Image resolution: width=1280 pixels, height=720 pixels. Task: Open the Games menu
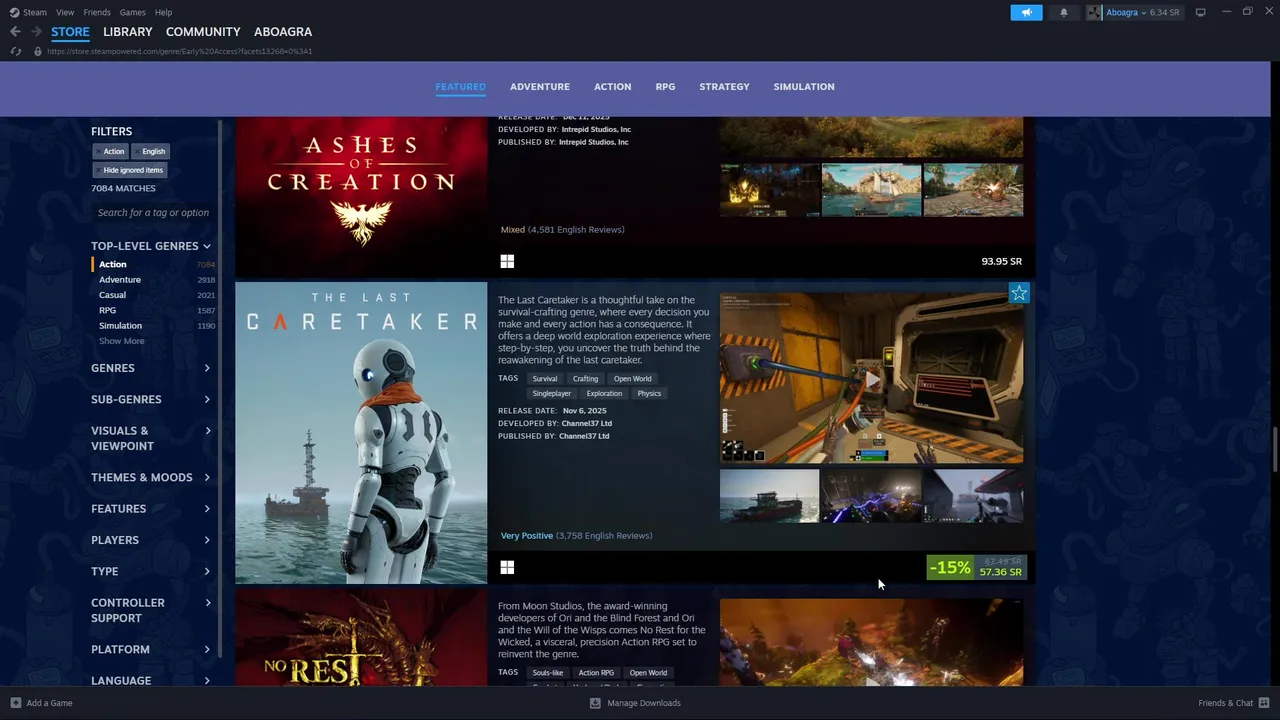click(x=132, y=12)
